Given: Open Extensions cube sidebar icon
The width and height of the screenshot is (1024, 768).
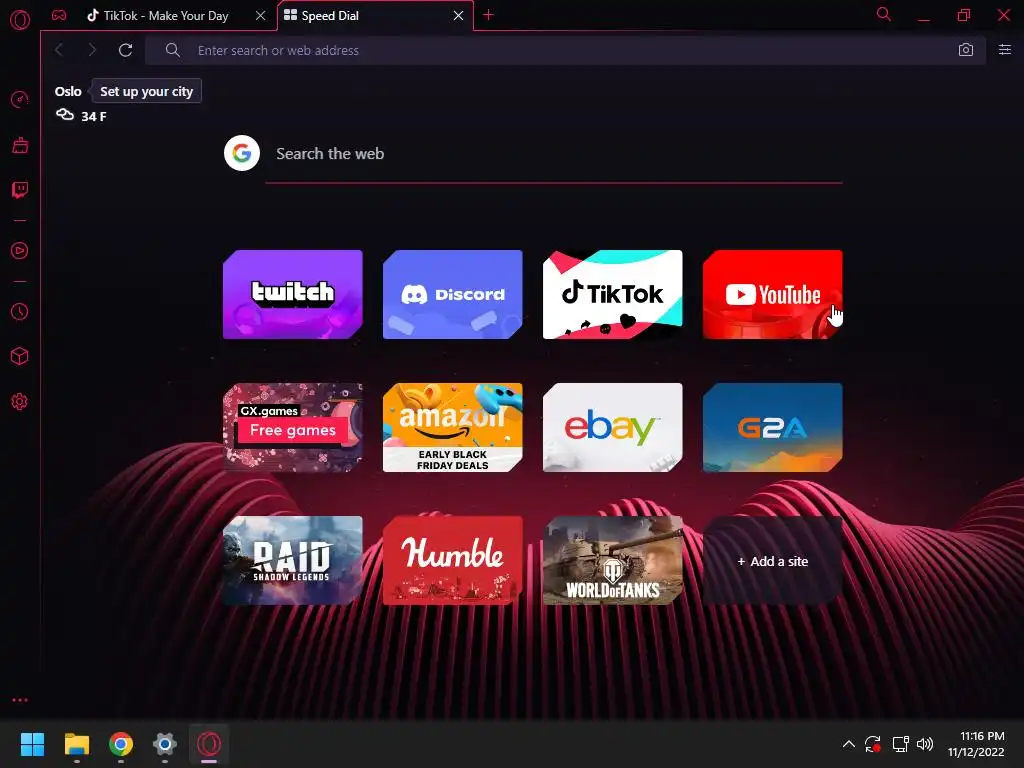Looking at the screenshot, I should coord(20,357).
